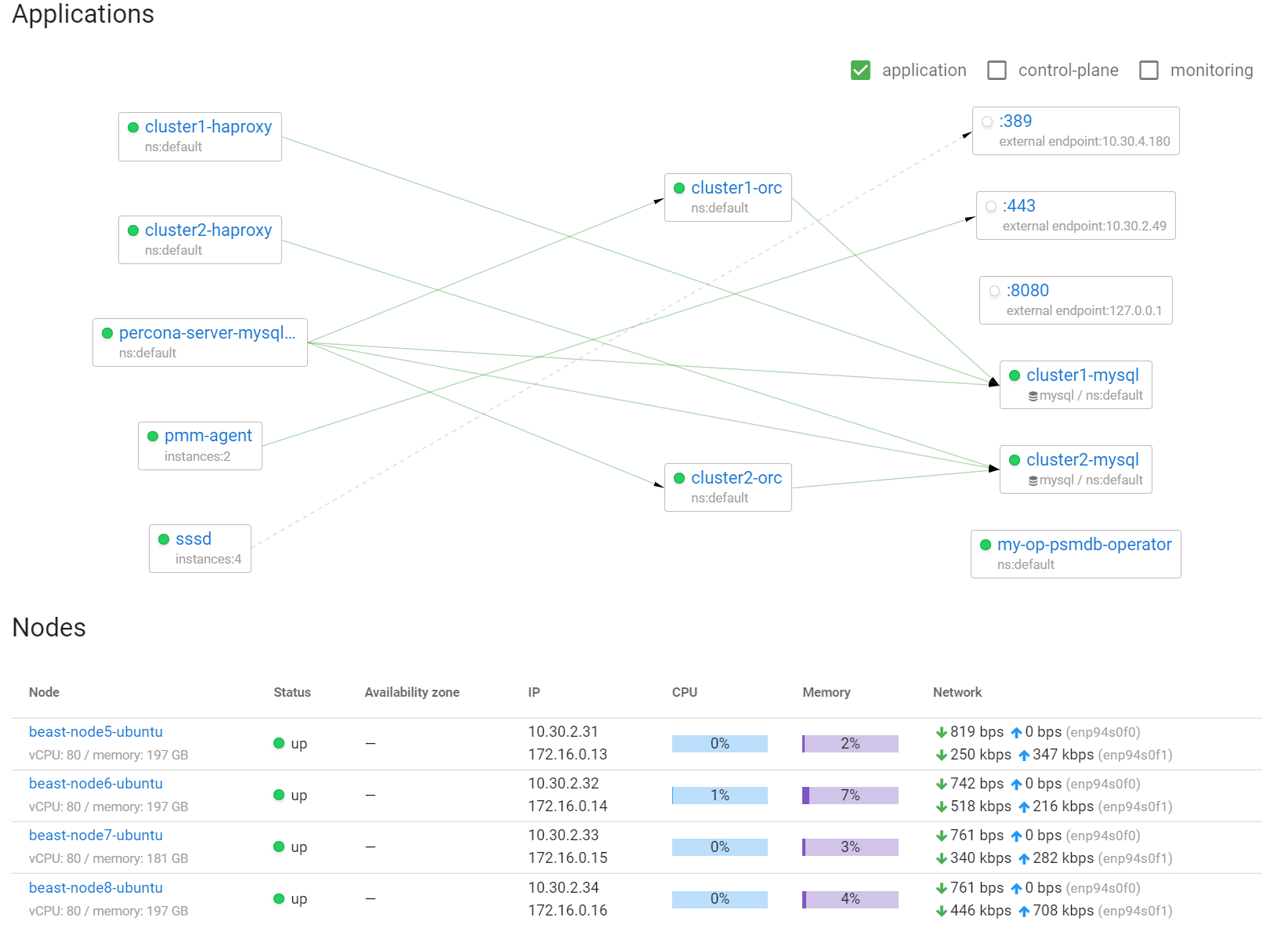Select the :443 external endpoint node
Image resolution: width=1288 pixels, height=928 pixels.
[1018, 206]
